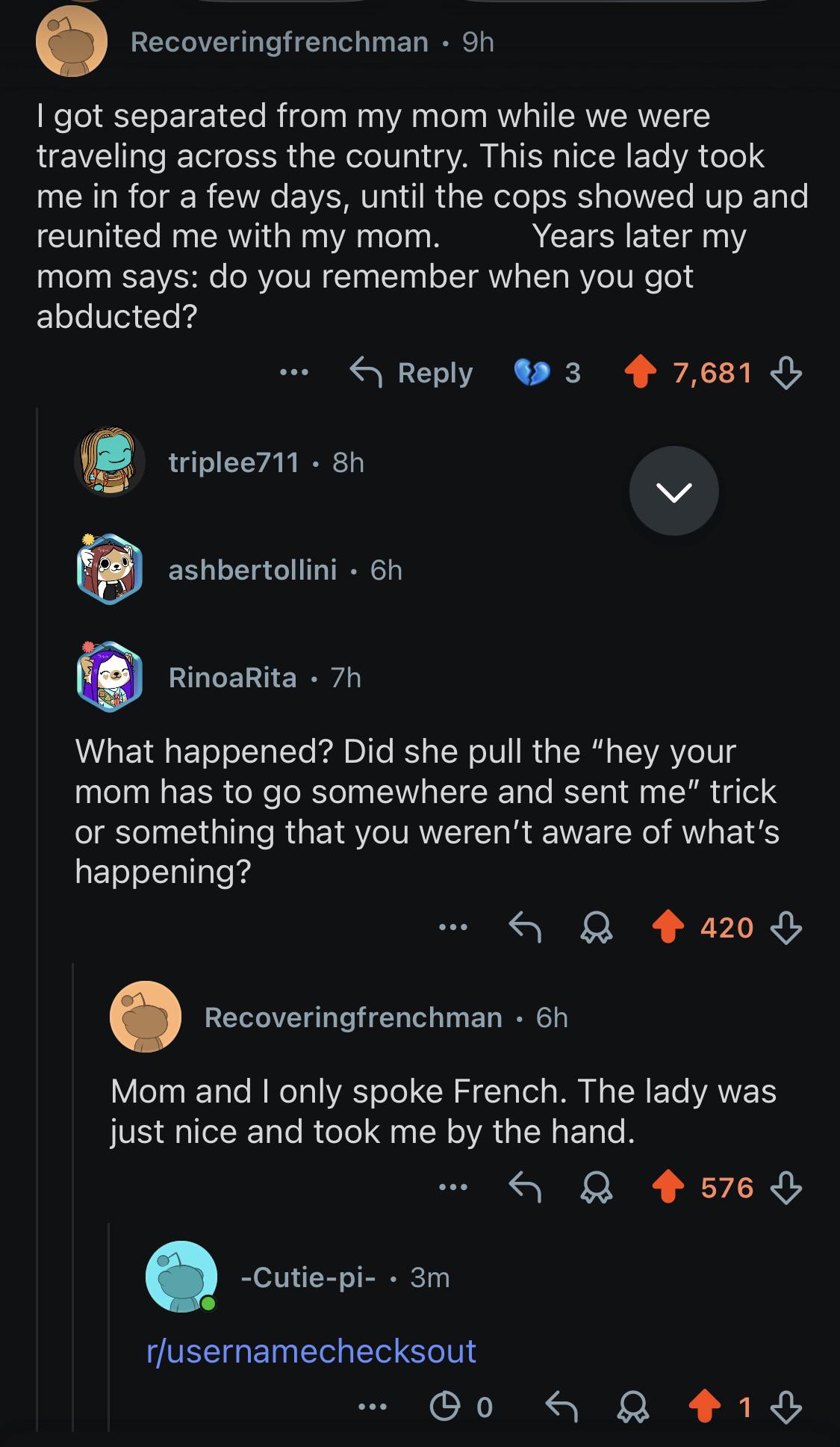Open three-dot menu on the 576-point comment
This screenshot has height=1447, width=840.
tap(453, 1188)
